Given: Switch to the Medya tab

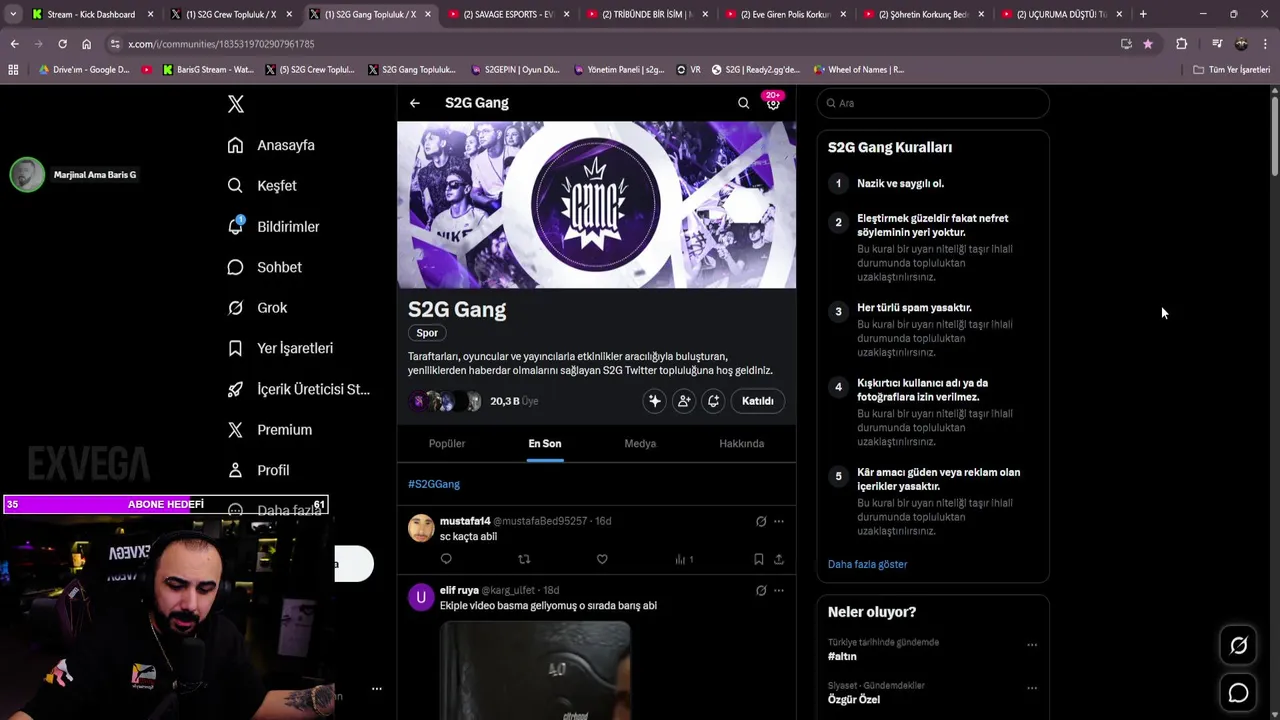Looking at the screenshot, I should pos(640,444).
